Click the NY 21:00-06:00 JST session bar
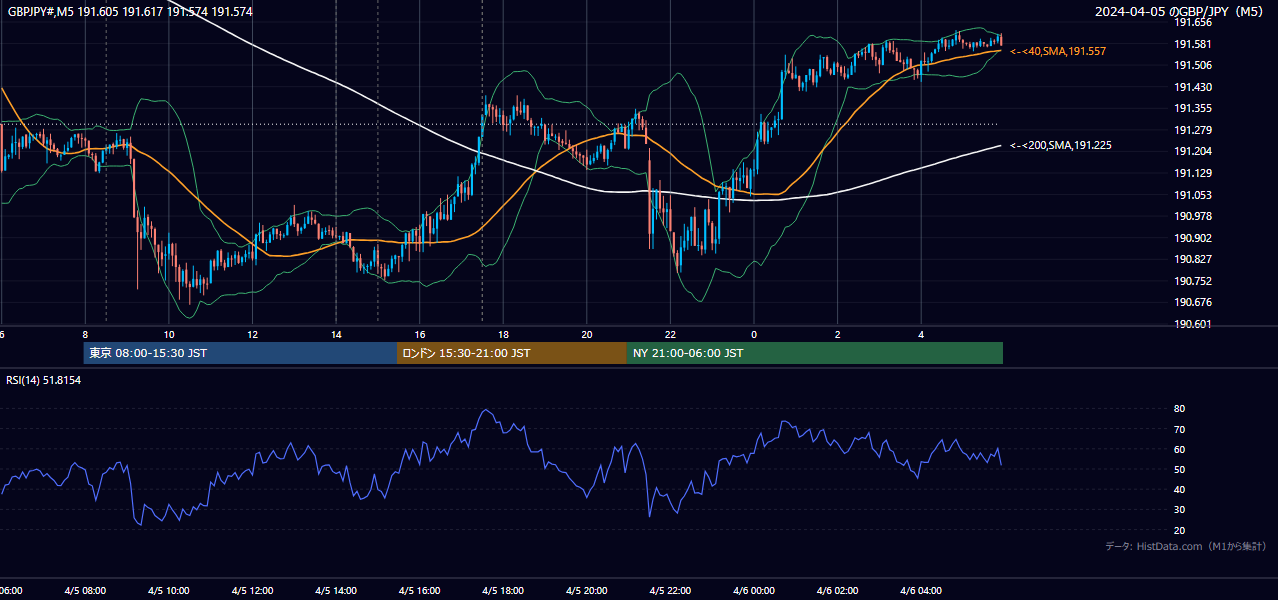This screenshot has width=1278, height=600. click(815, 353)
